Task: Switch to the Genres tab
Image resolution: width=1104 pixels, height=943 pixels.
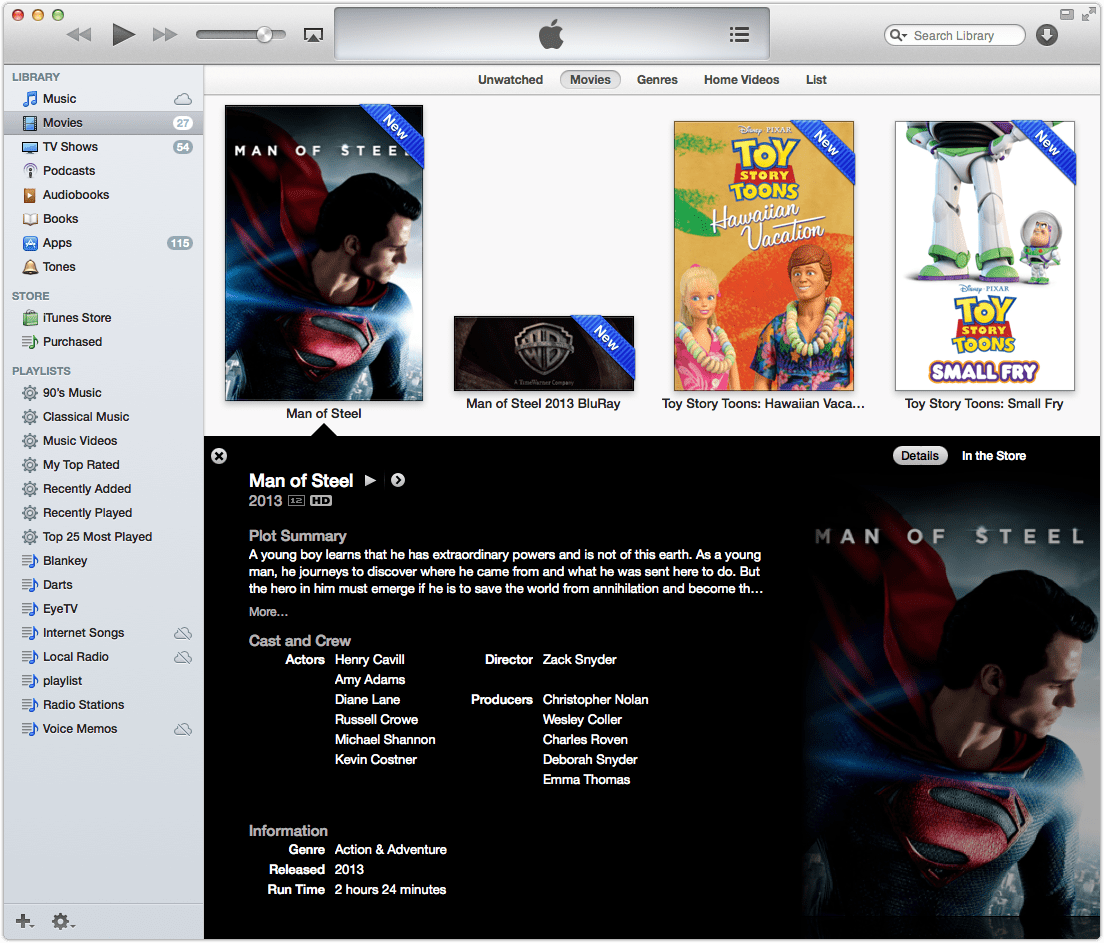Action: click(657, 80)
